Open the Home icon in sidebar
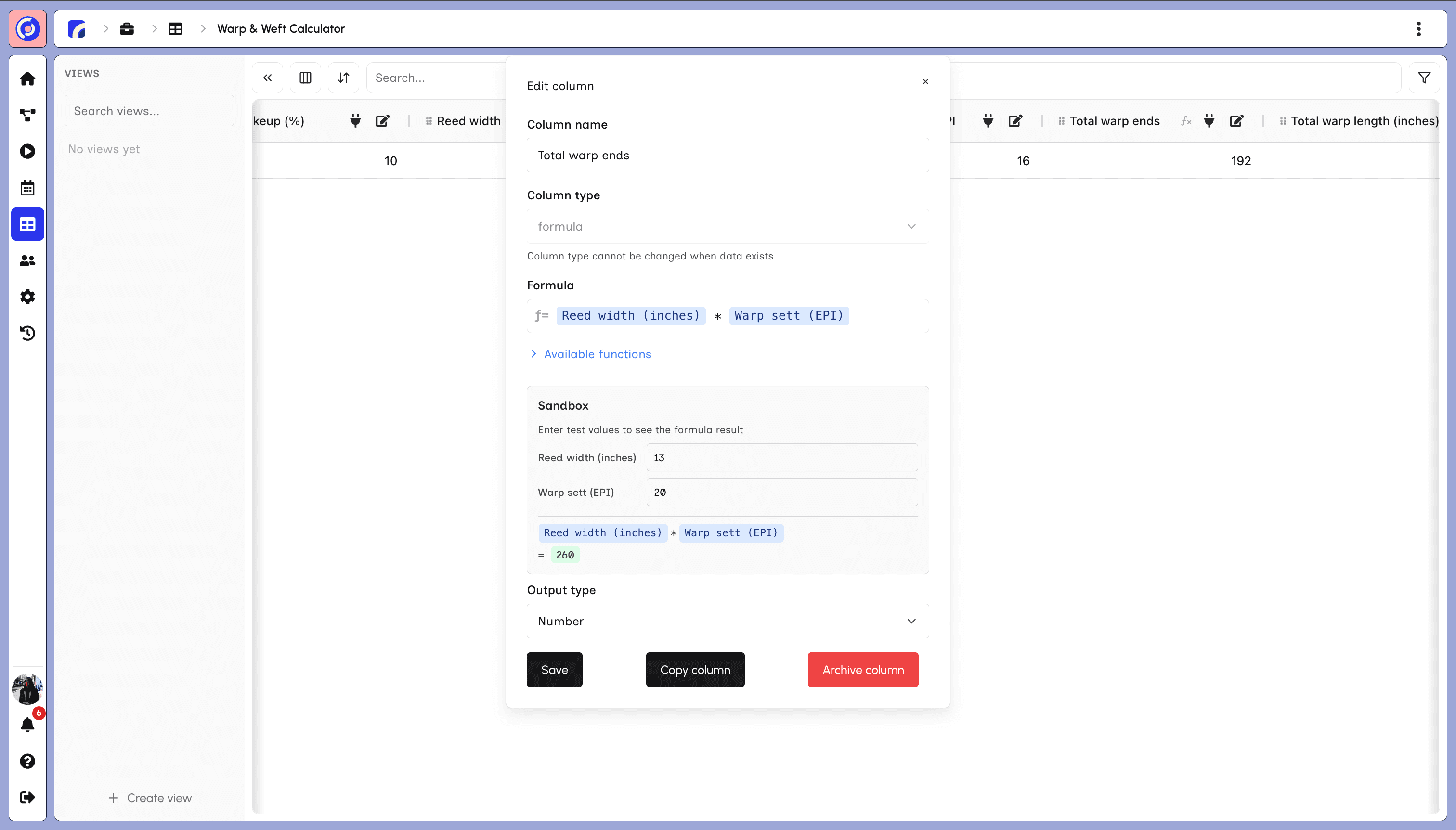This screenshot has width=1456, height=830. tap(27, 78)
